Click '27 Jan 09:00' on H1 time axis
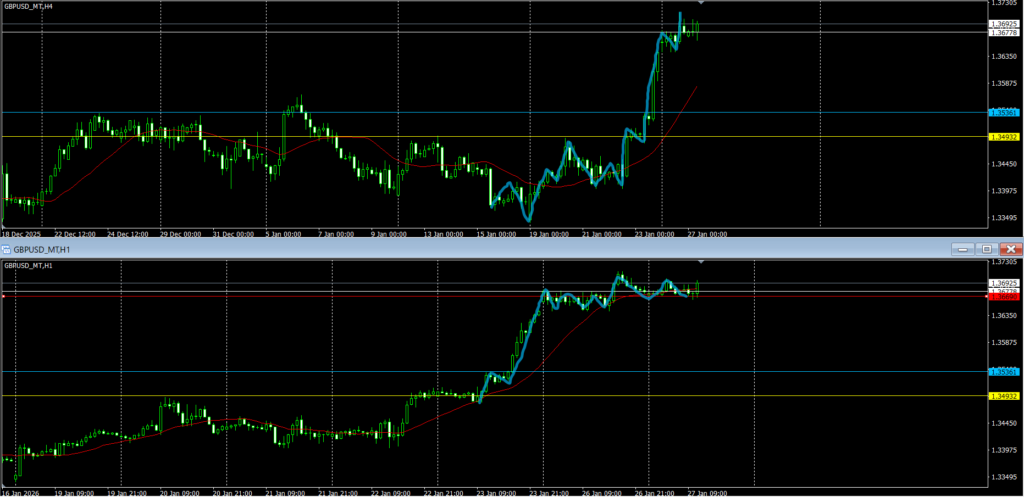This screenshot has height=497, width=1024. tap(707, 492)
